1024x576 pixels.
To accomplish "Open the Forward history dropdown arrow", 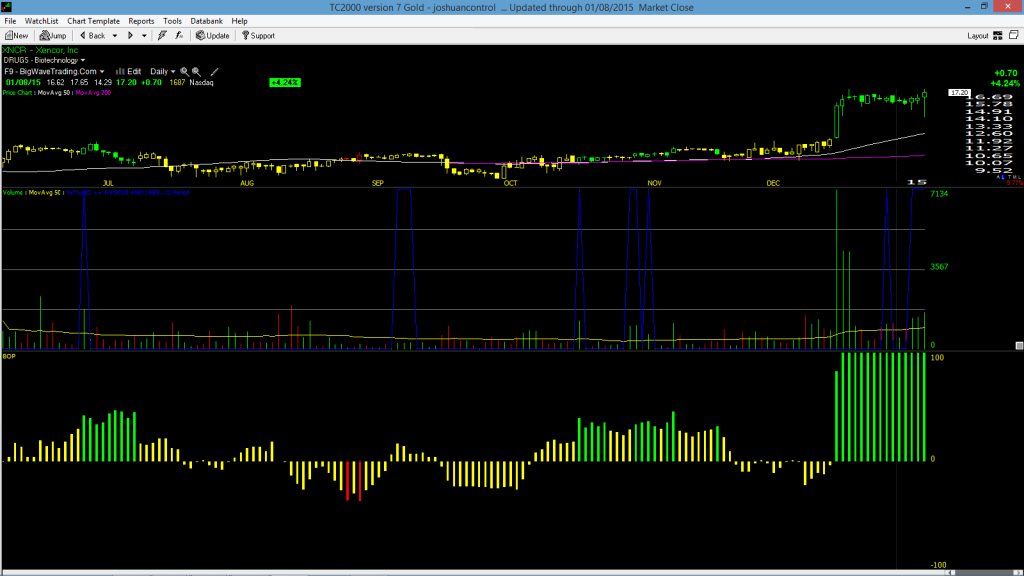I will pos(144,36).
